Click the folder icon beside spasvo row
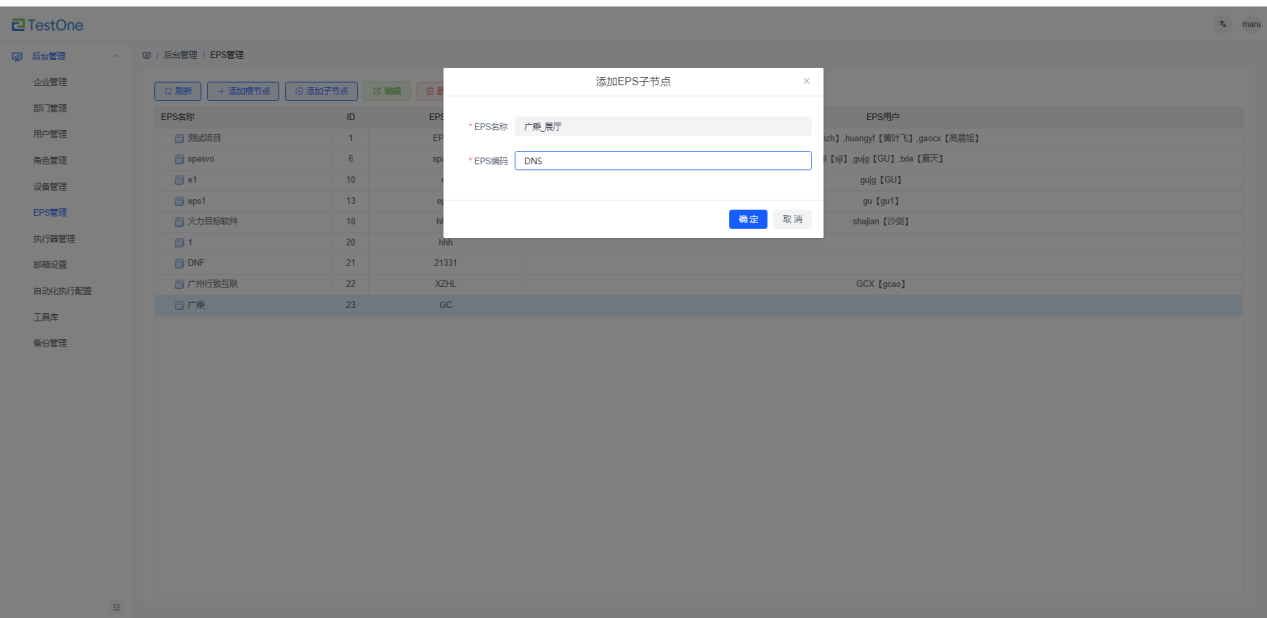Image resolution: width=1267 pixels, height=618 pixels. click(180, 159)
